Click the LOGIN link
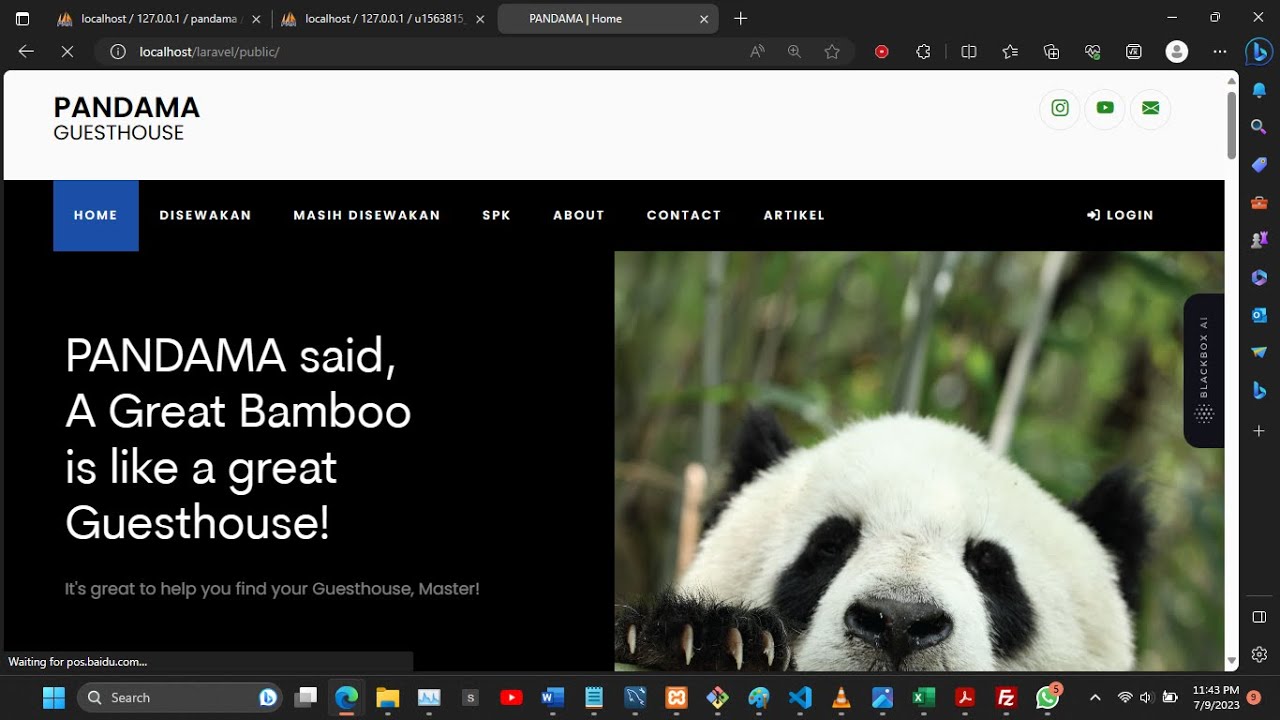The width and height of the screenshot is (1280, 720). [1120, 215]
